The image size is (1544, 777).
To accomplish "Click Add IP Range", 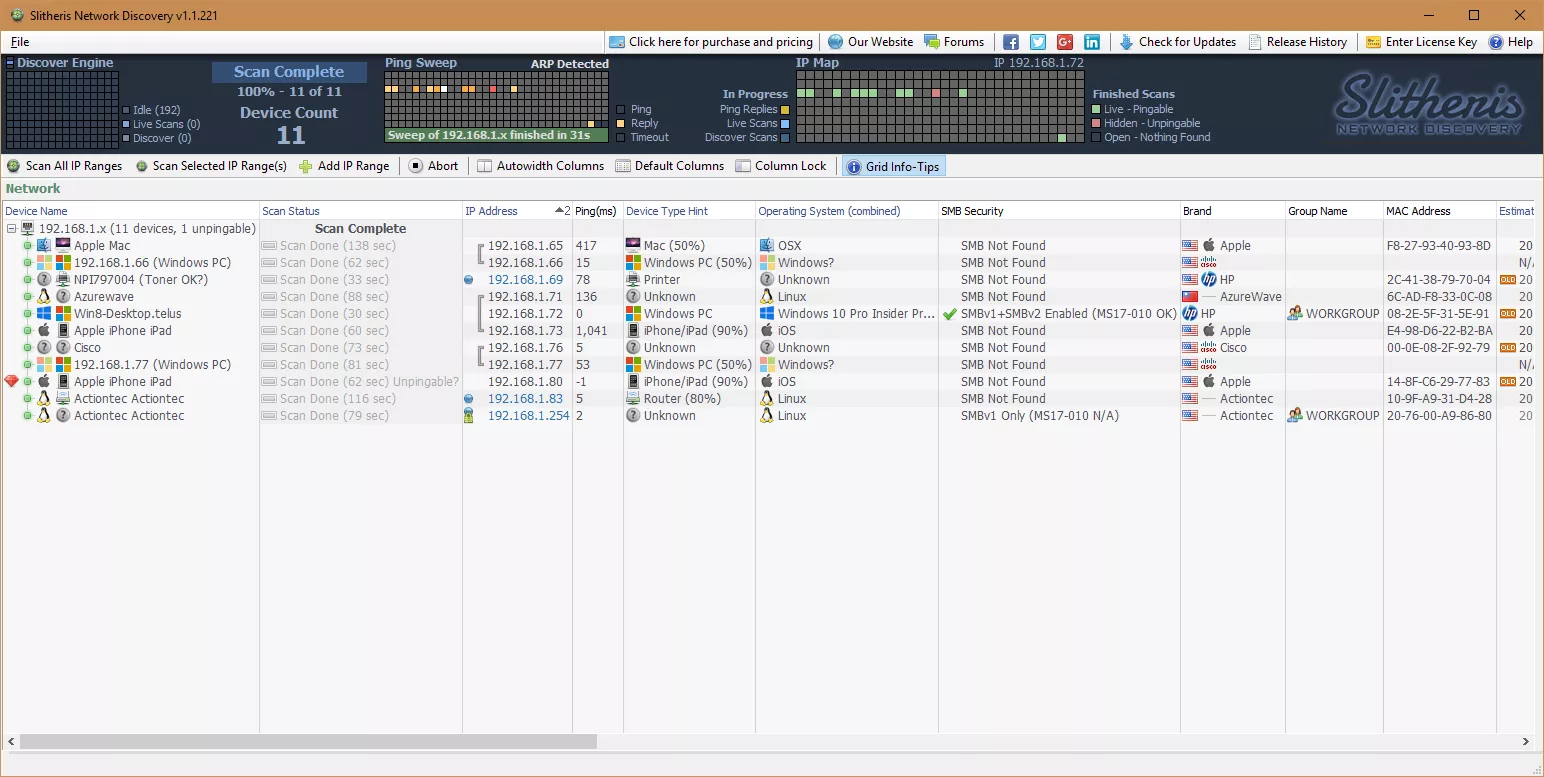I will point(344,166).
